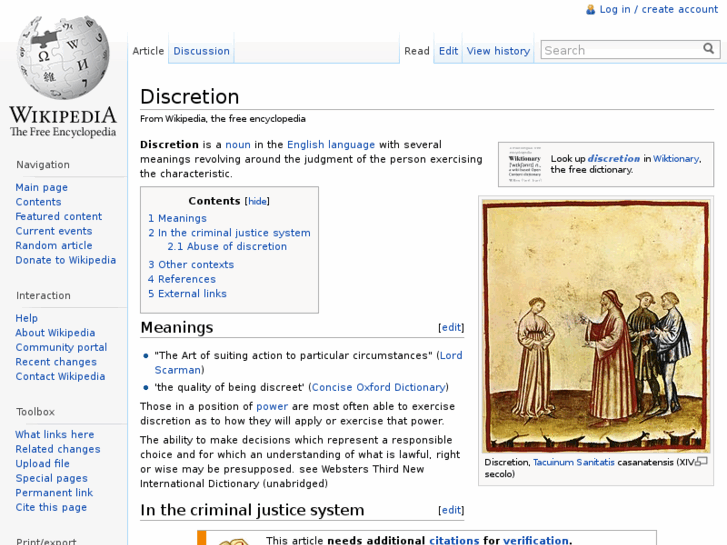The height and width of the screenshot is (545, 727).
Task: Click the user icon beside Log in
Action: click(x=590, y=10)
